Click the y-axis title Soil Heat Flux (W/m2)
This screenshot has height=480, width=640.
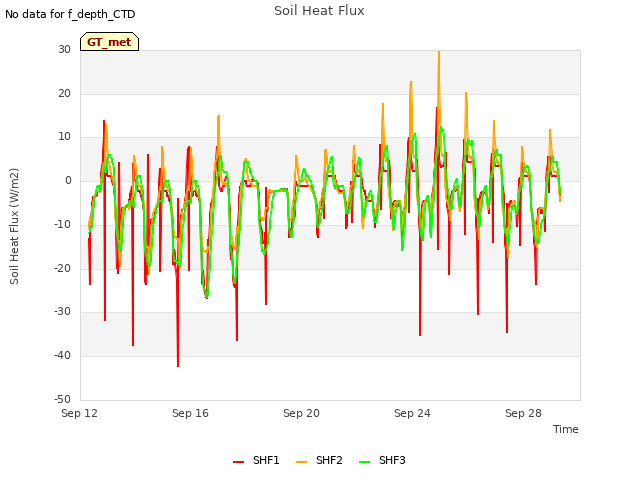point(14,226)
